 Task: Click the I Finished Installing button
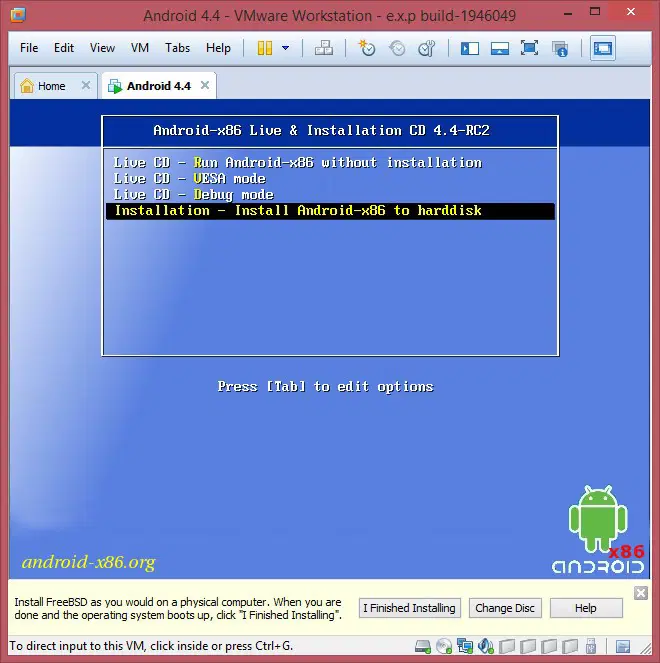(x=410, y=608)
